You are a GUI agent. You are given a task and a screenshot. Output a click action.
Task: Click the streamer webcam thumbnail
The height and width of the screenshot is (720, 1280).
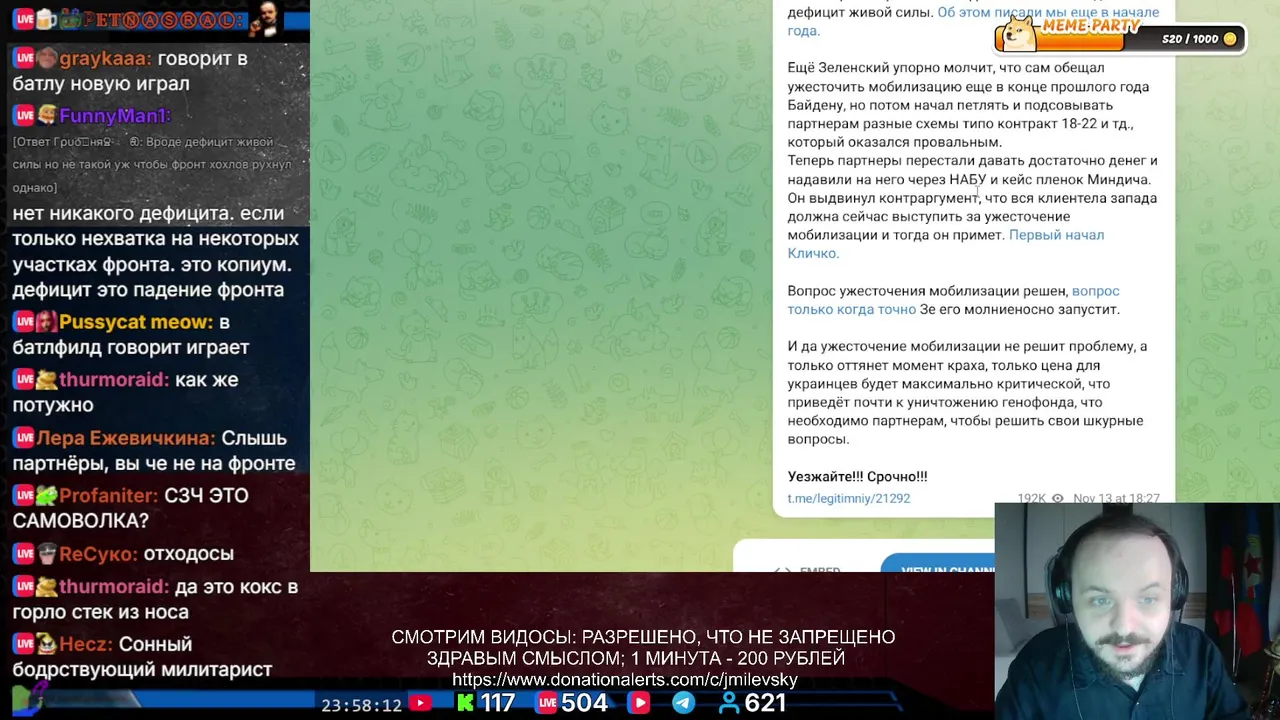pyautogui.click(x=1137, y=611)
